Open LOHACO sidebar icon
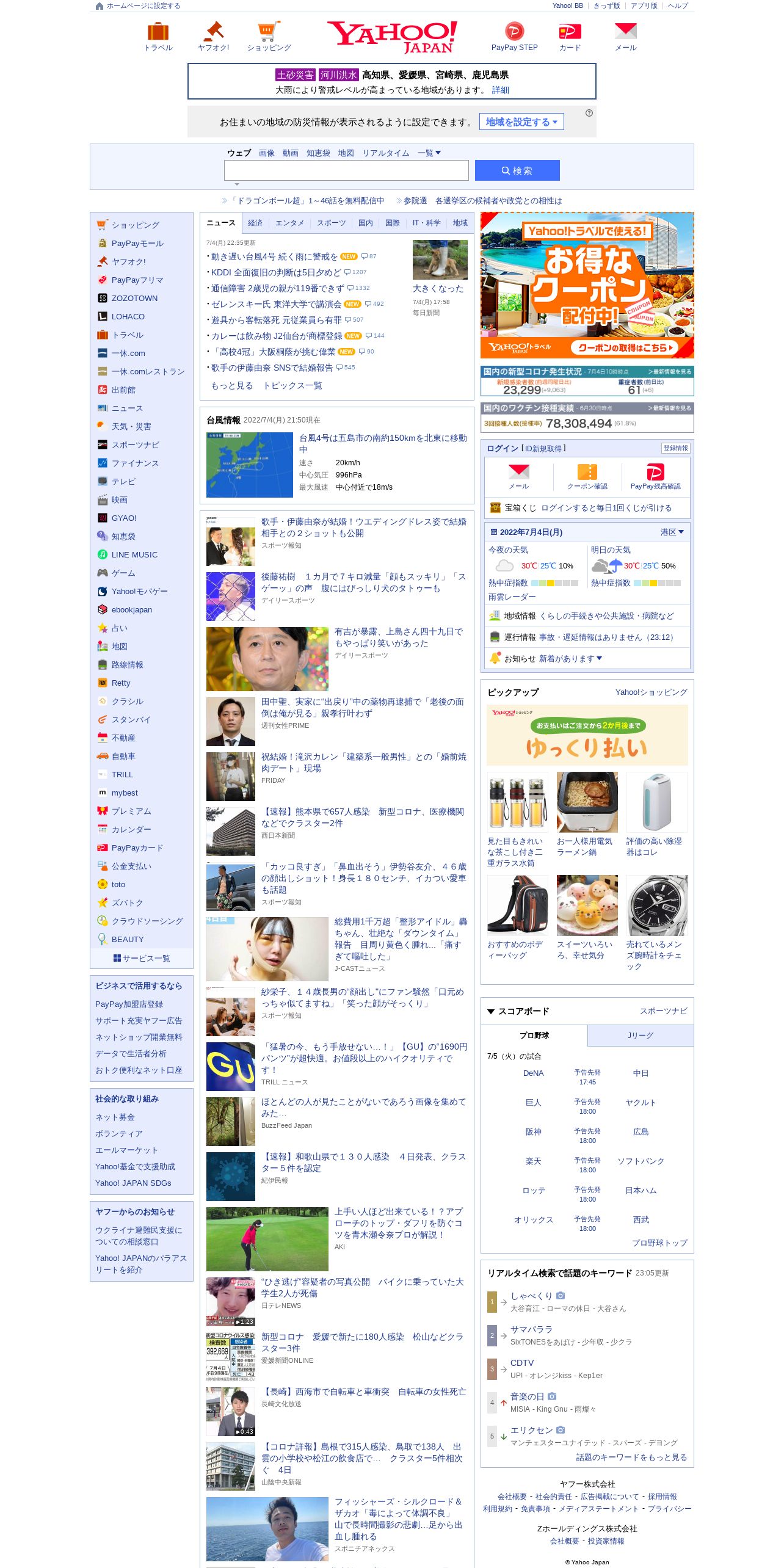 coord(103,316)
